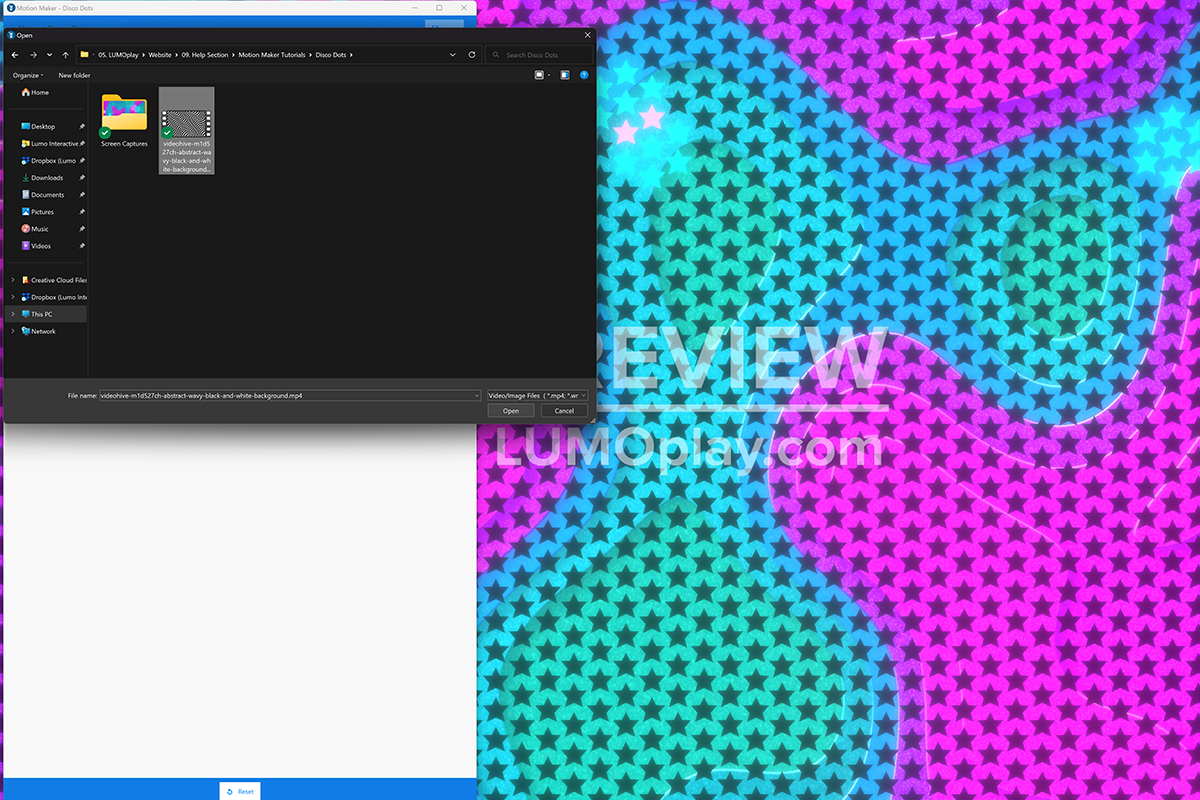
Task: Open the pinned Lumo Interactive folder
Action: [49, 143]
